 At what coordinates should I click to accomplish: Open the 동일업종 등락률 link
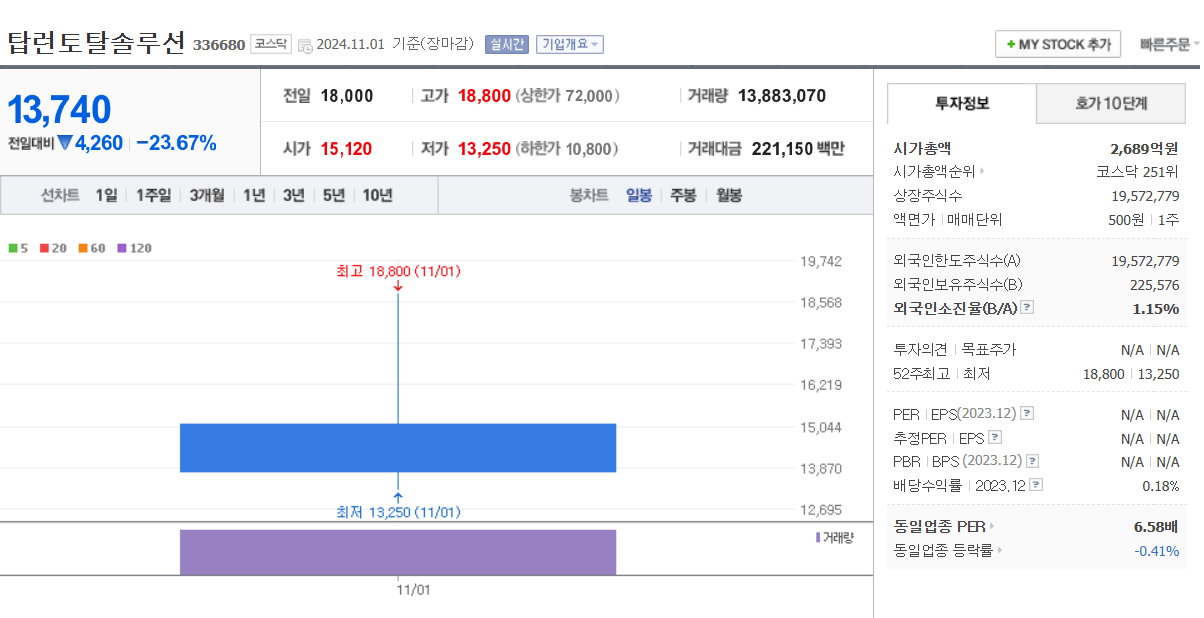943,550
